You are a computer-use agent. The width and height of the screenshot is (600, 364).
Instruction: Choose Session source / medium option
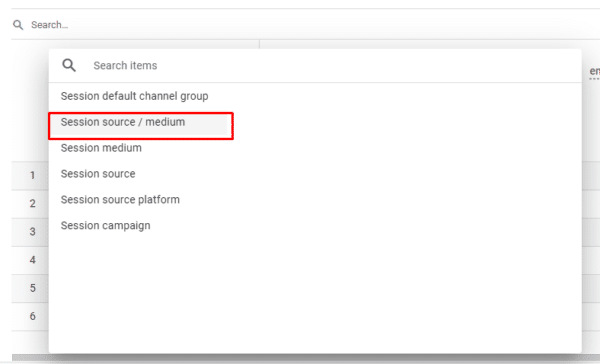coord(123,122)
